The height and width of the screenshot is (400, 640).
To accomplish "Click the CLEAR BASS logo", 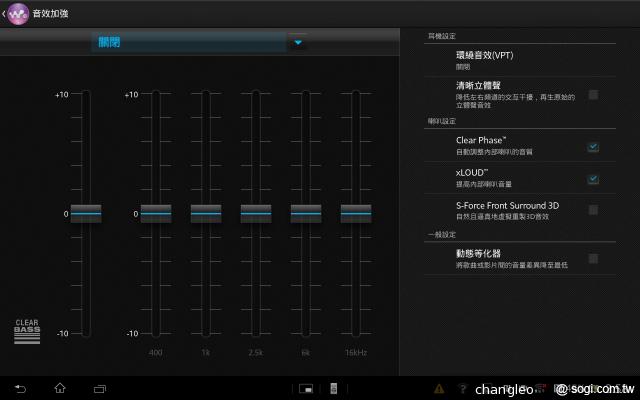I will (x=27, y=331).
